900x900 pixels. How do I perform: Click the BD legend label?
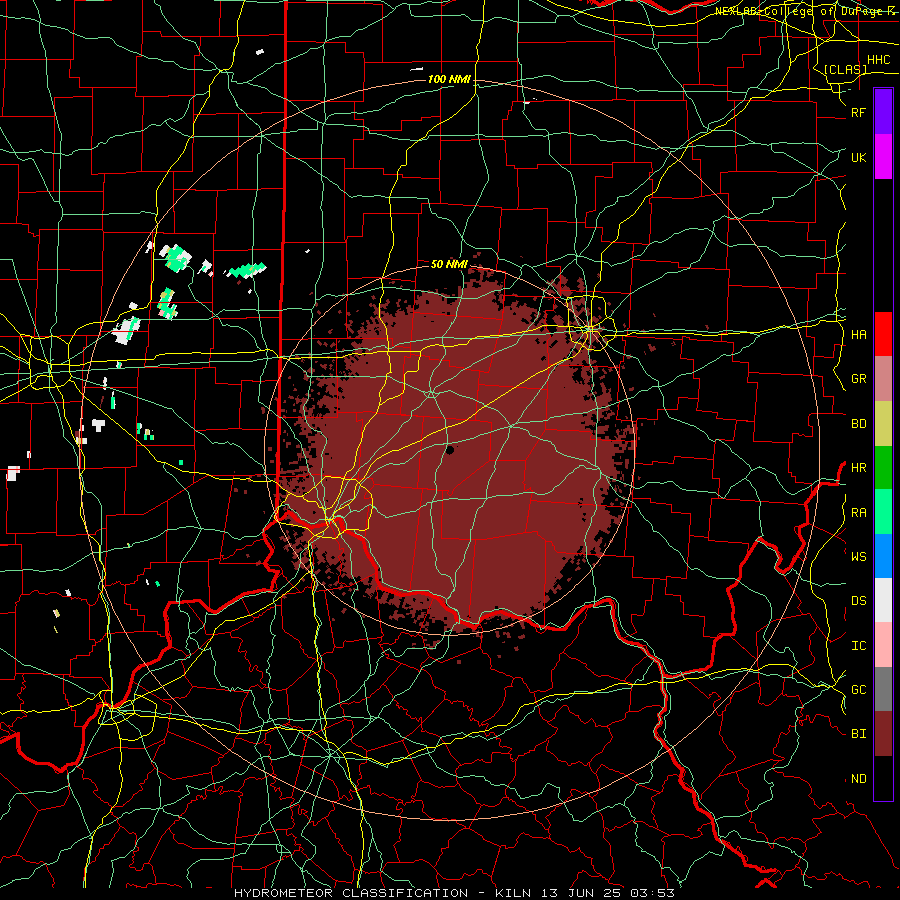[x=858, y=424]
